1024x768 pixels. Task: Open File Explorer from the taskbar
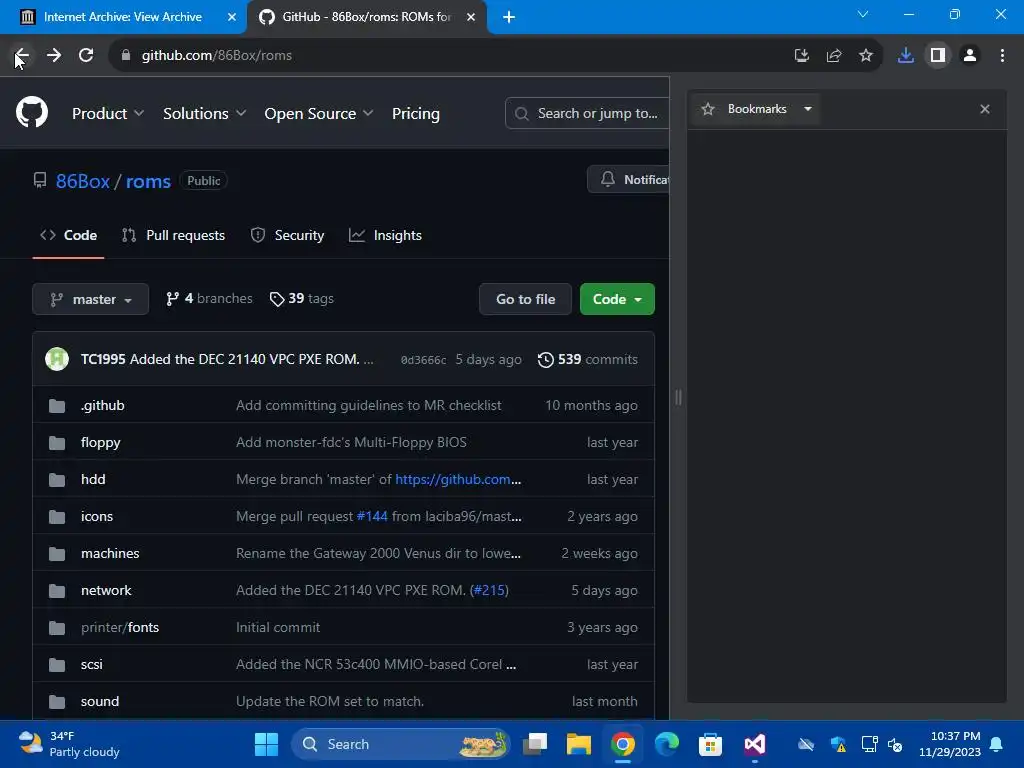coord(579,744)
